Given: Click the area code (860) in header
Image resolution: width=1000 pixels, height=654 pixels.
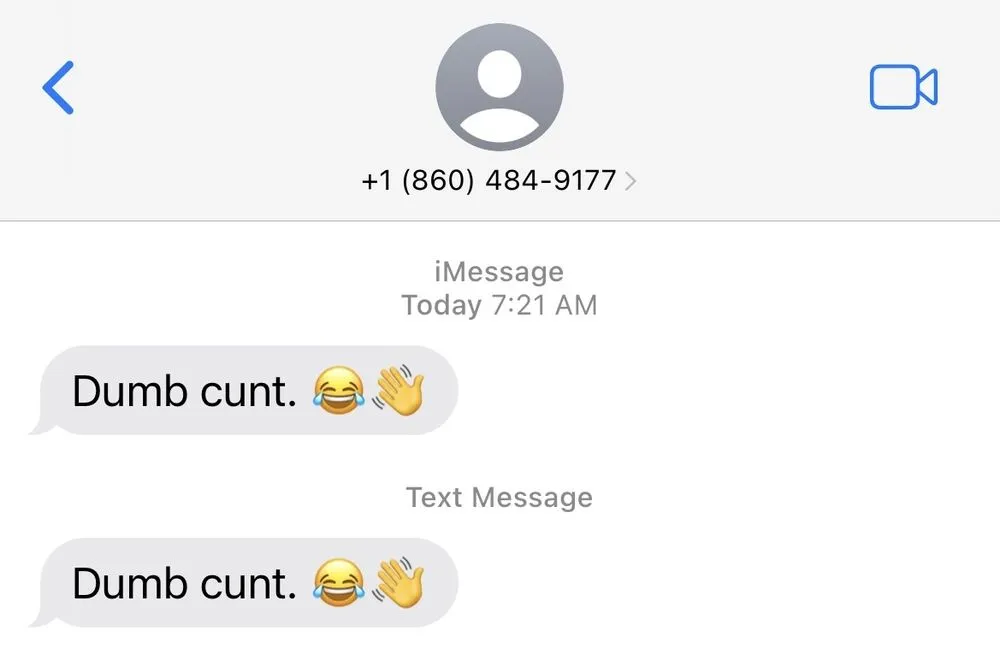Looking at the screenshot, I should click(438, 181).
